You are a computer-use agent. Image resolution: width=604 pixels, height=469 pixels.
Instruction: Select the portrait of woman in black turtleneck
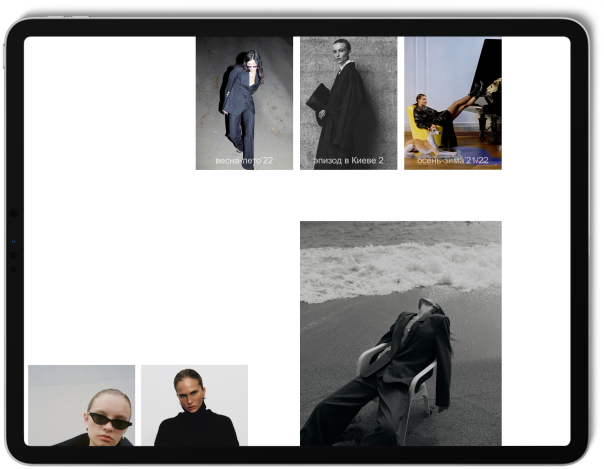(194, 405)
